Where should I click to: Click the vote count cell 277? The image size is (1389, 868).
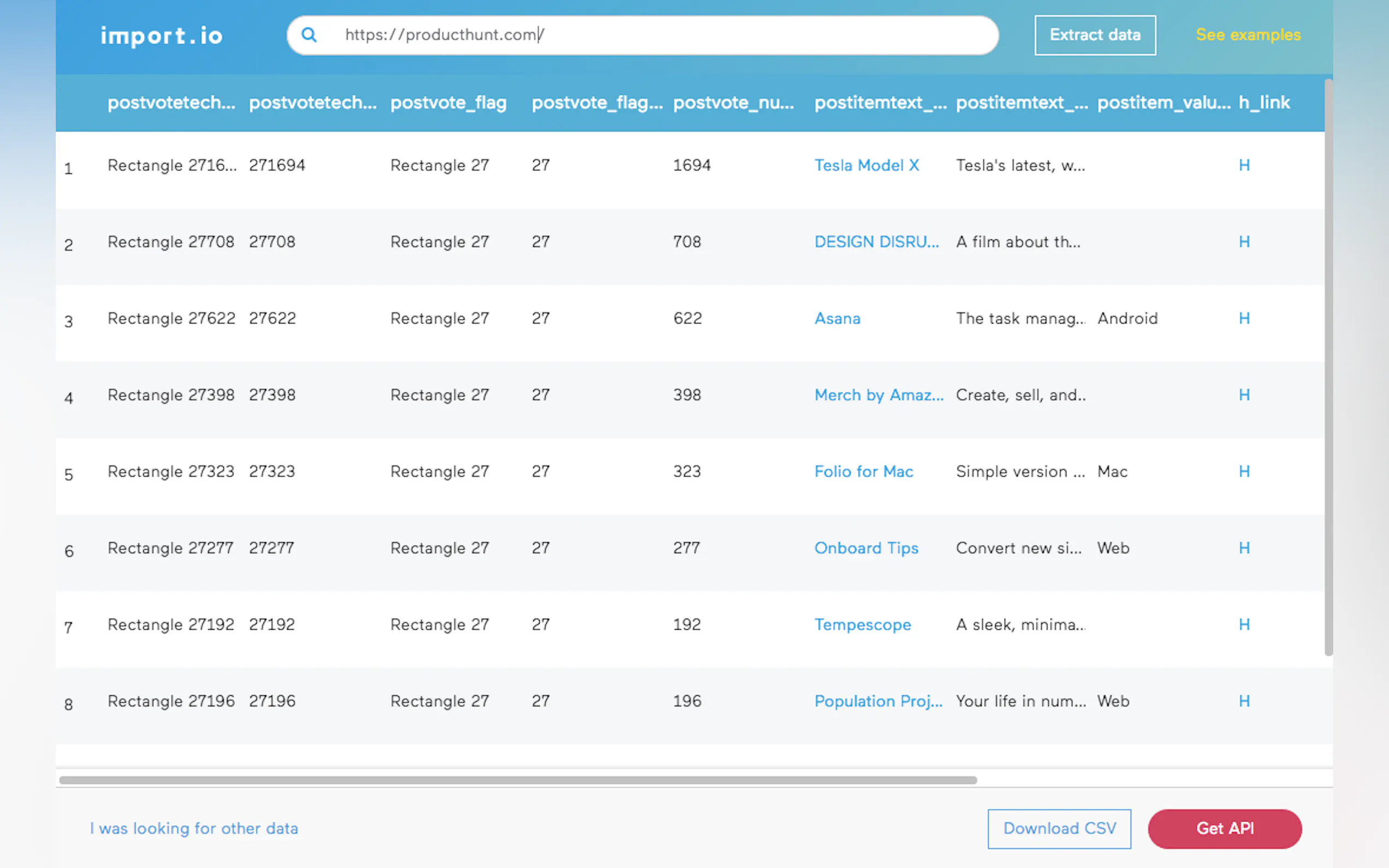[x=686, y=548]
